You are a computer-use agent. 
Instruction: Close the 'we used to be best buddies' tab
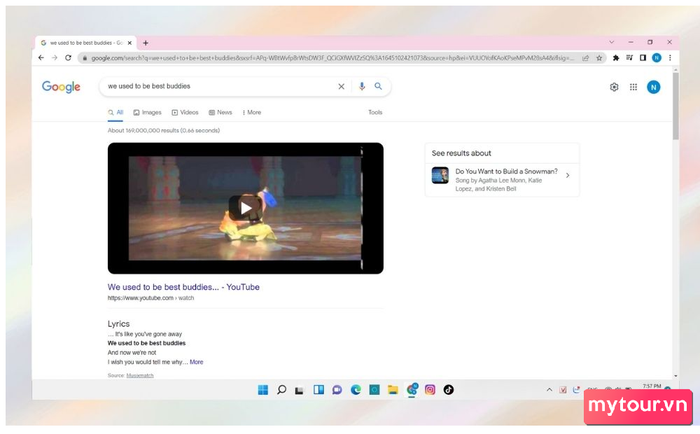pyautogui.click(x=129, y=43)
